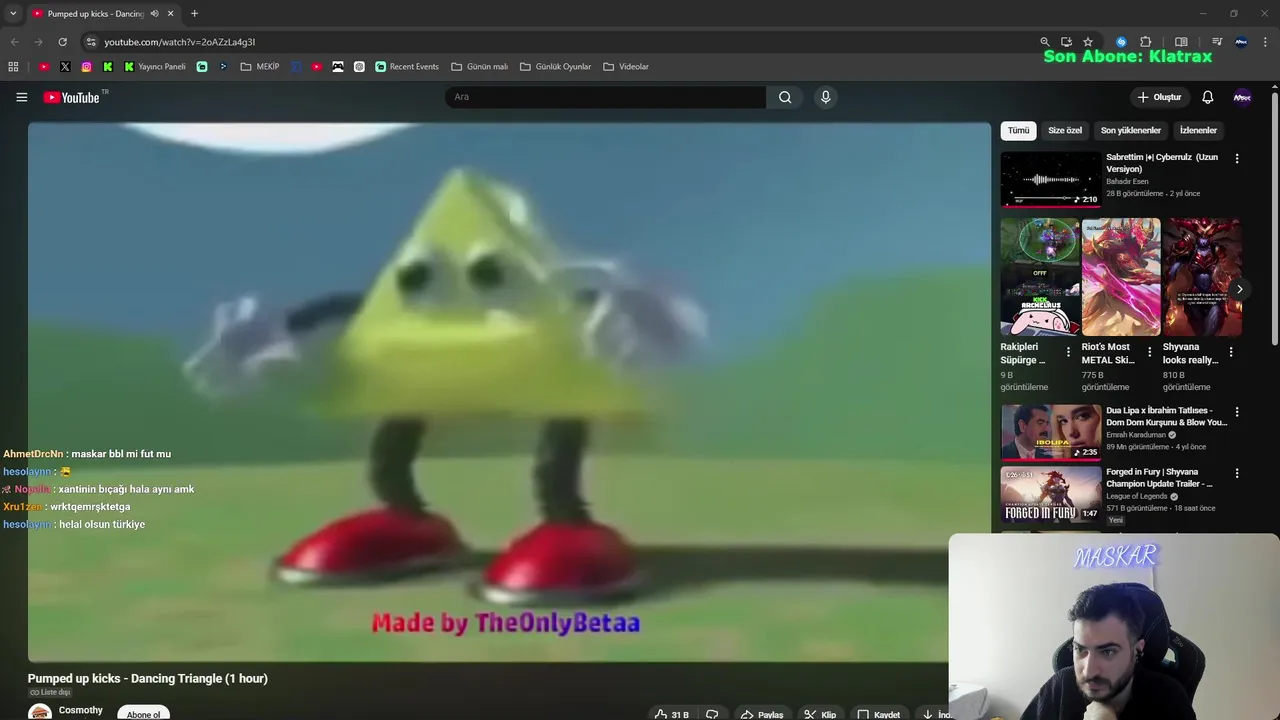
Task: Open the Cosmothy channel link
Action: click(x=81, y=710)
